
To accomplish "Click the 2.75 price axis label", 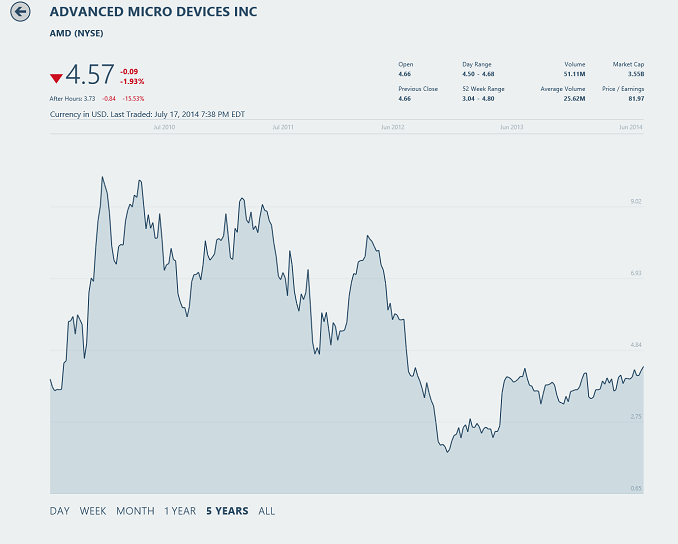I will pyautogui.click(x=636, y=416).
